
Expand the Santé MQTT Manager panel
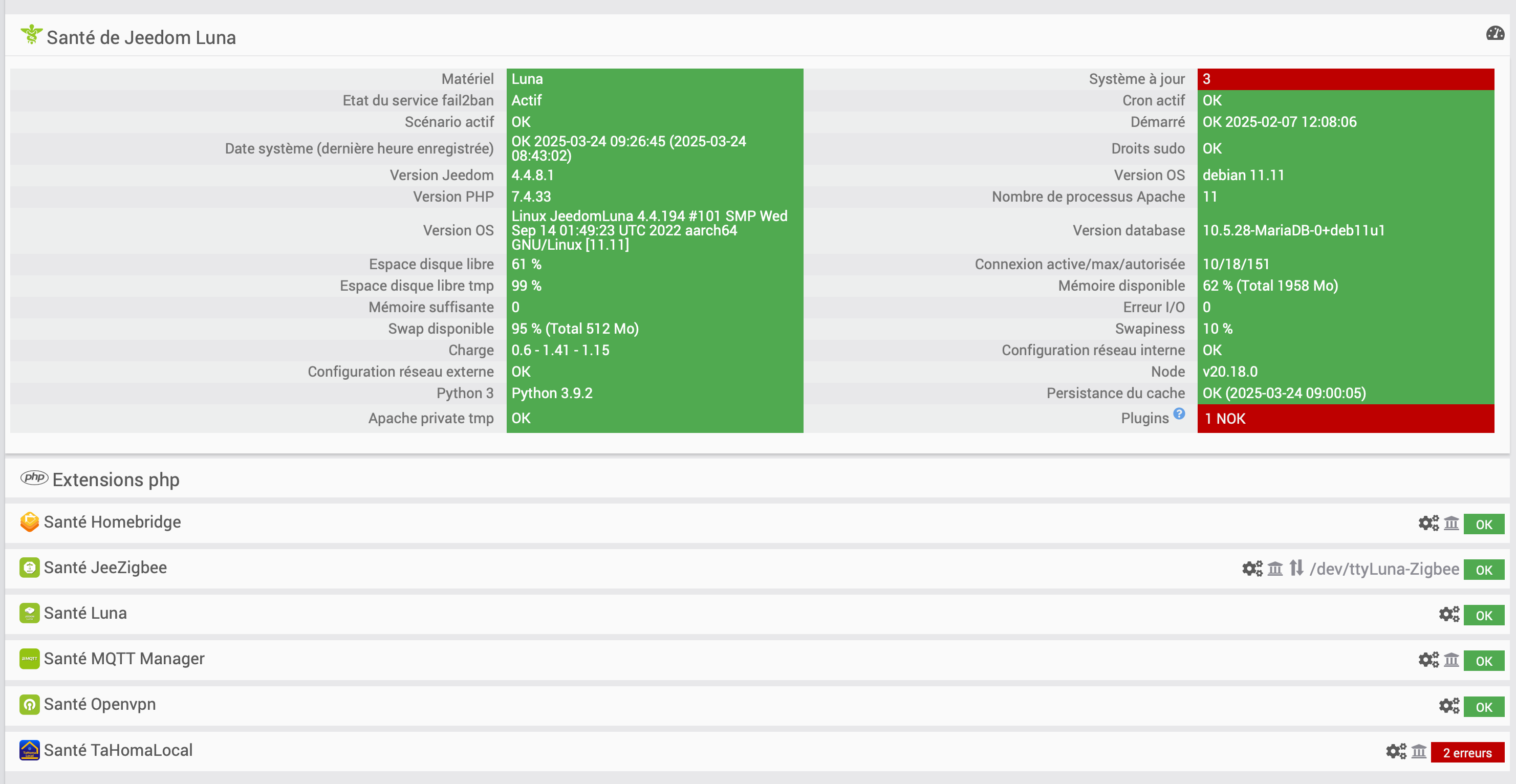(757, 660)
